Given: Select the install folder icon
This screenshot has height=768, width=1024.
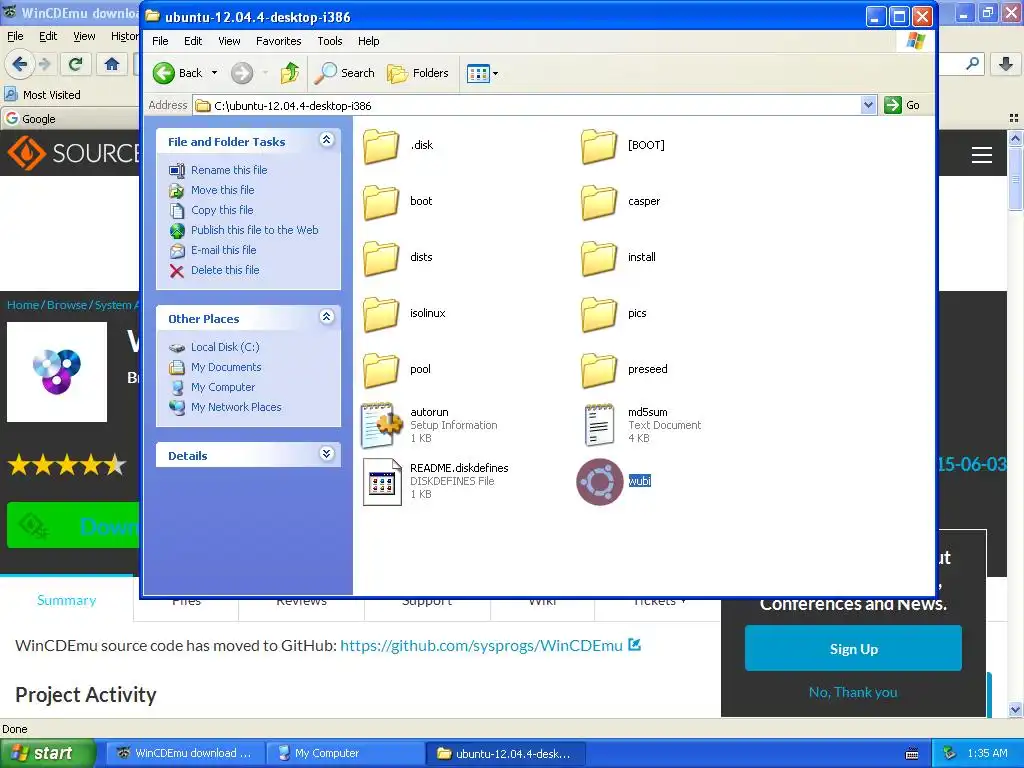Looking at the screenshot, I should 599,257.
